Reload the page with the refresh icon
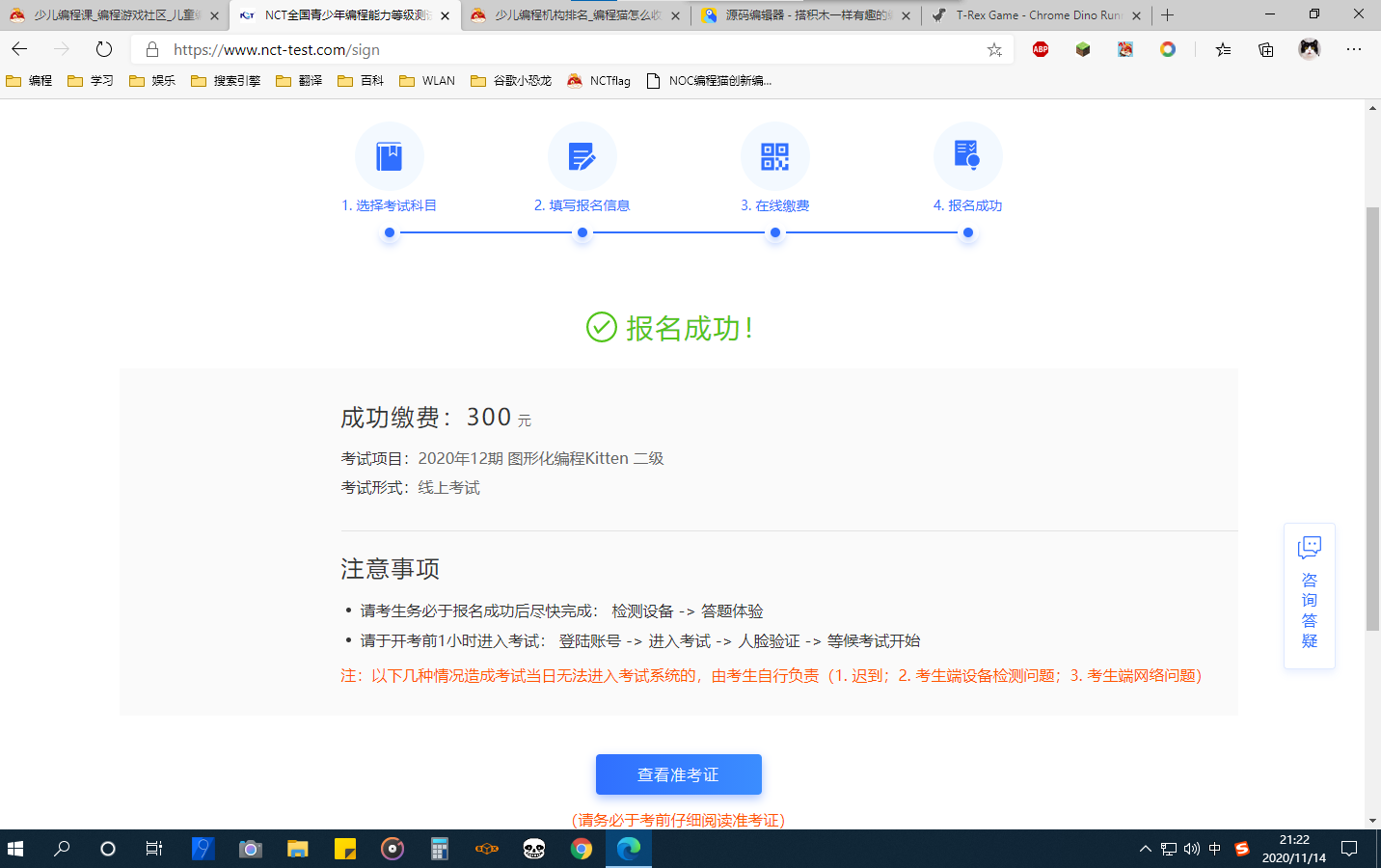Image resolution: width=1381 pixels, height=868 pixels. [x=104, y=49]
